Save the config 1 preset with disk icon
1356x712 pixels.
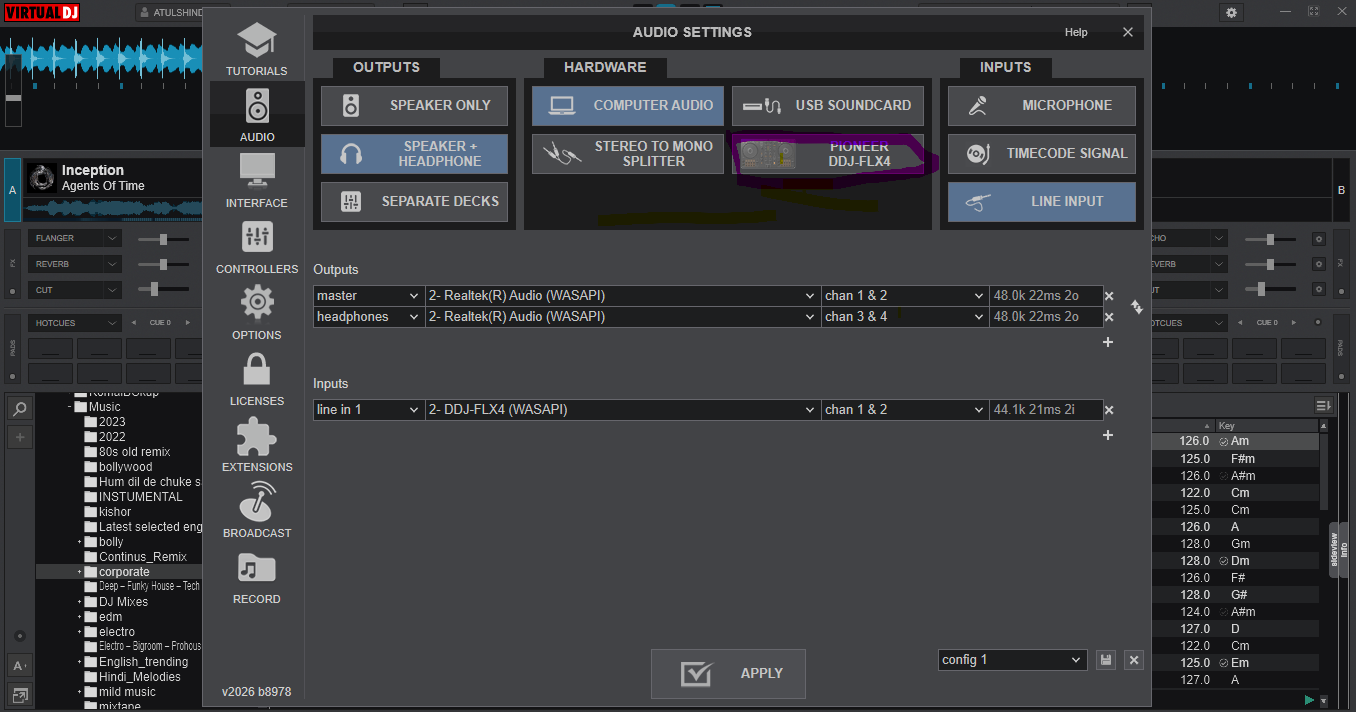(1105, 660)
